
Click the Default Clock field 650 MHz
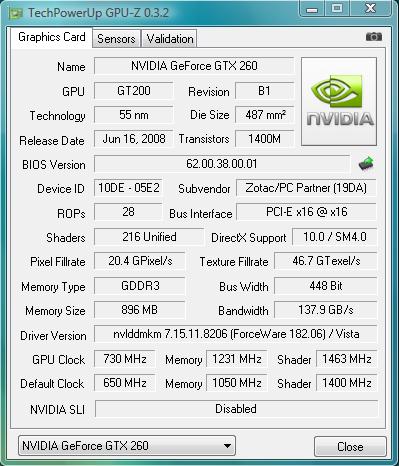click(x=125, y=383)
